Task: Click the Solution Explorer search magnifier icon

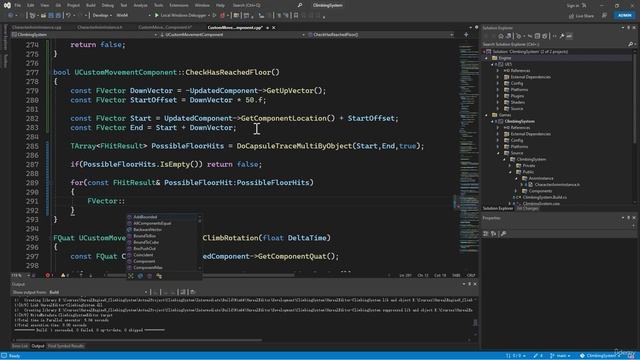Action: click(x=630, y=44)
